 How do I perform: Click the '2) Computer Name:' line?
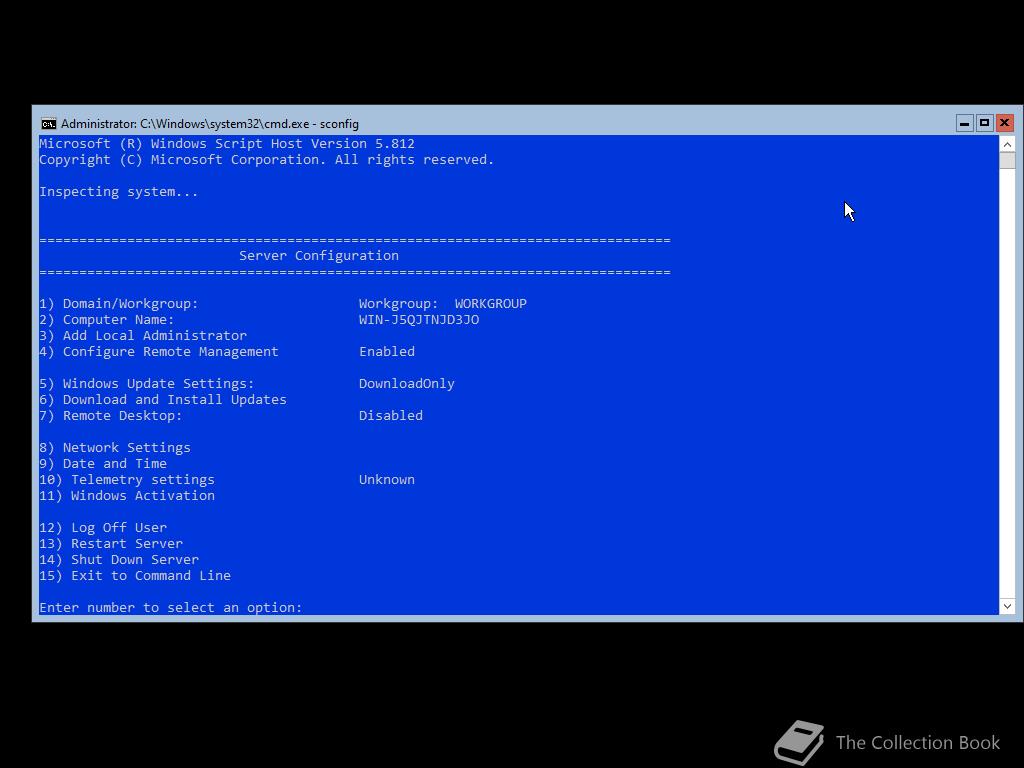point(106,320)
